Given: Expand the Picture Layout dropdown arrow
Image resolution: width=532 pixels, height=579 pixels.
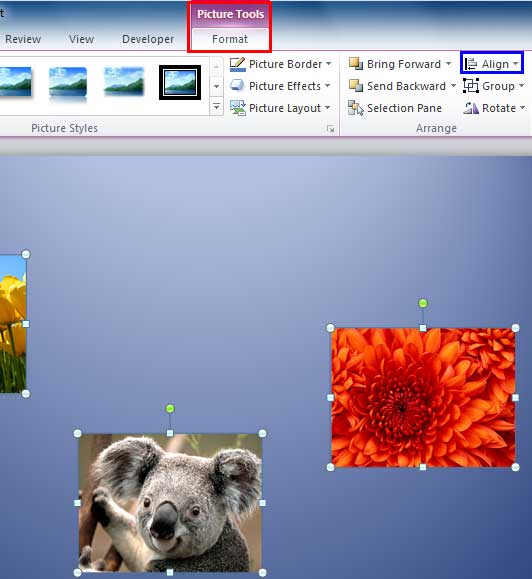Looking at the screenshot, I should (327, 108).
